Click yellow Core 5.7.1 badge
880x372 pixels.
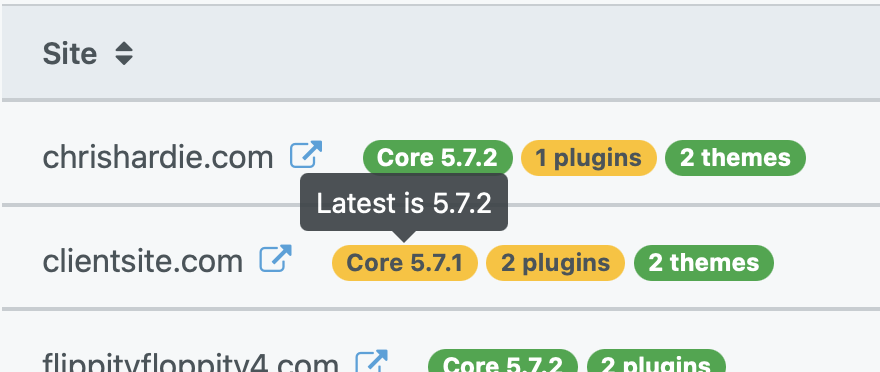click(x=405, y=263)
